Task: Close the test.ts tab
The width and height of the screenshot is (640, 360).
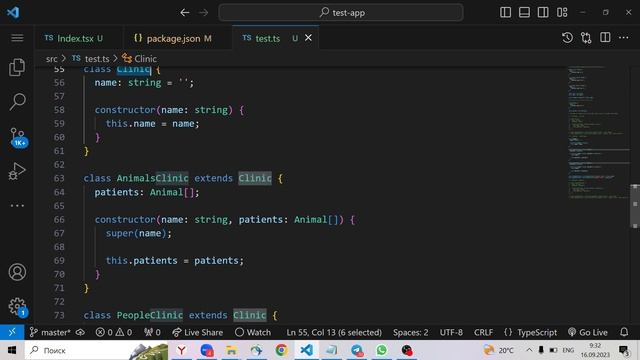Action: point(309,38)
